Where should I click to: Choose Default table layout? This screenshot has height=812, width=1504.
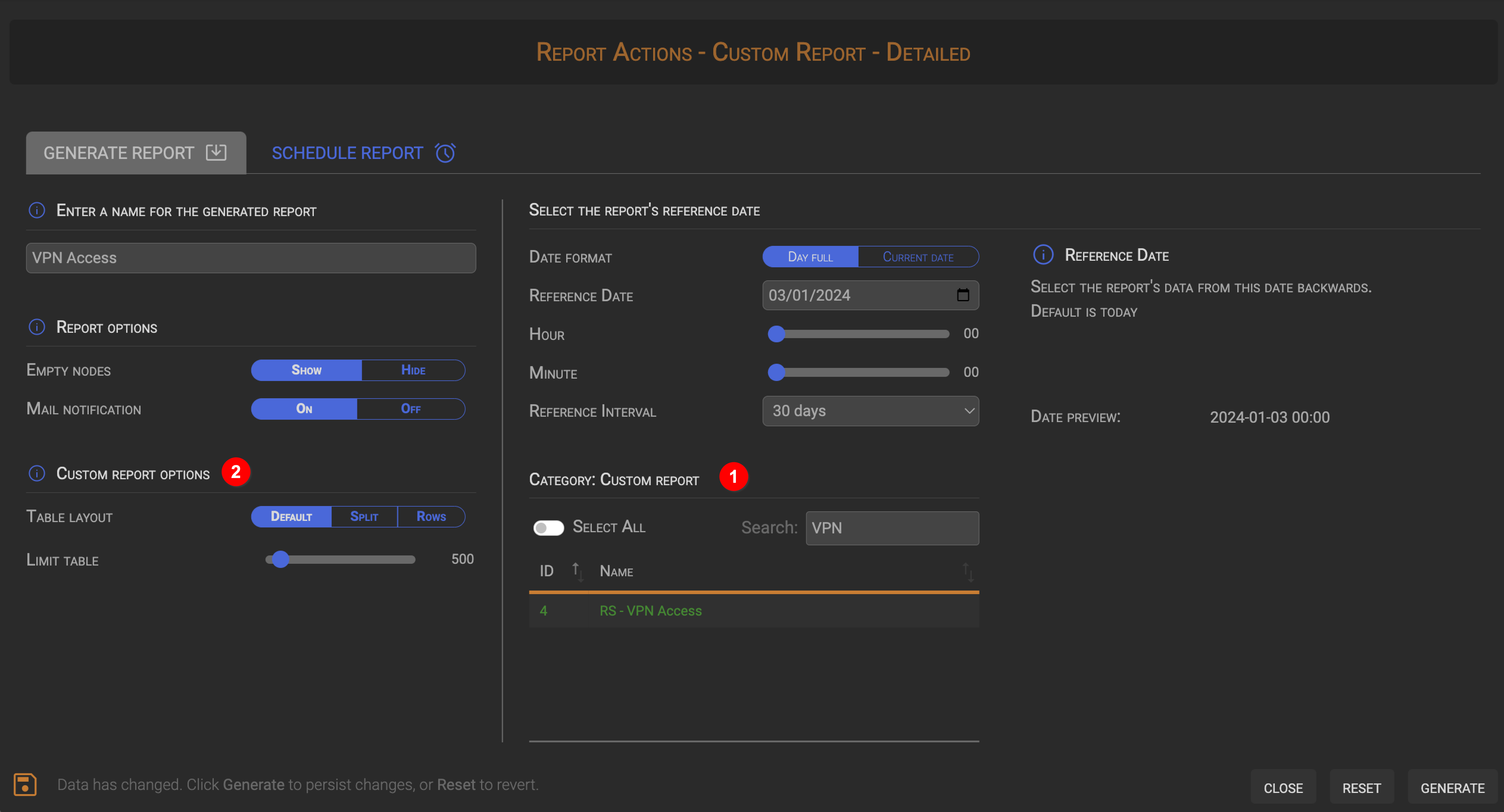[291, 517]
